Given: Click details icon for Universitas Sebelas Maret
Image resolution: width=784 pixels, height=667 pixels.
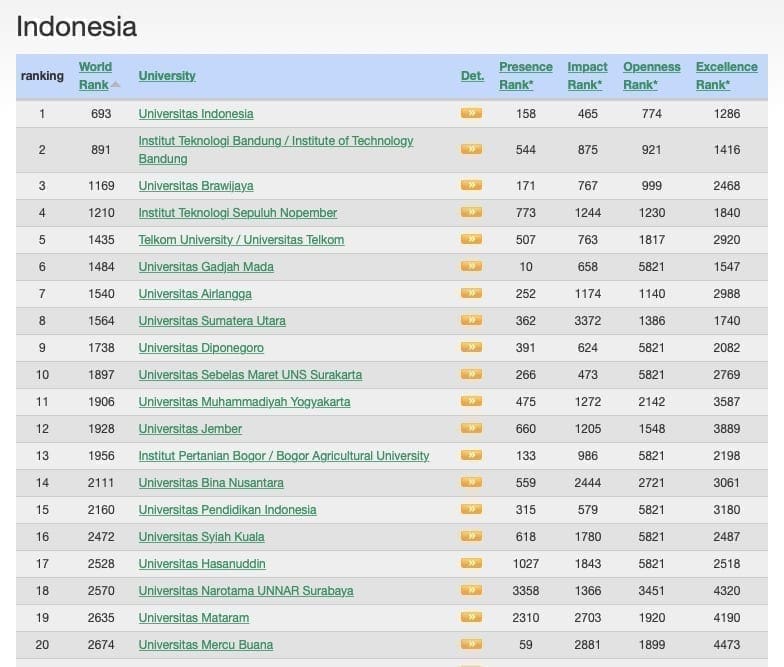Looking at the screenshot, I should pos(471,374).
